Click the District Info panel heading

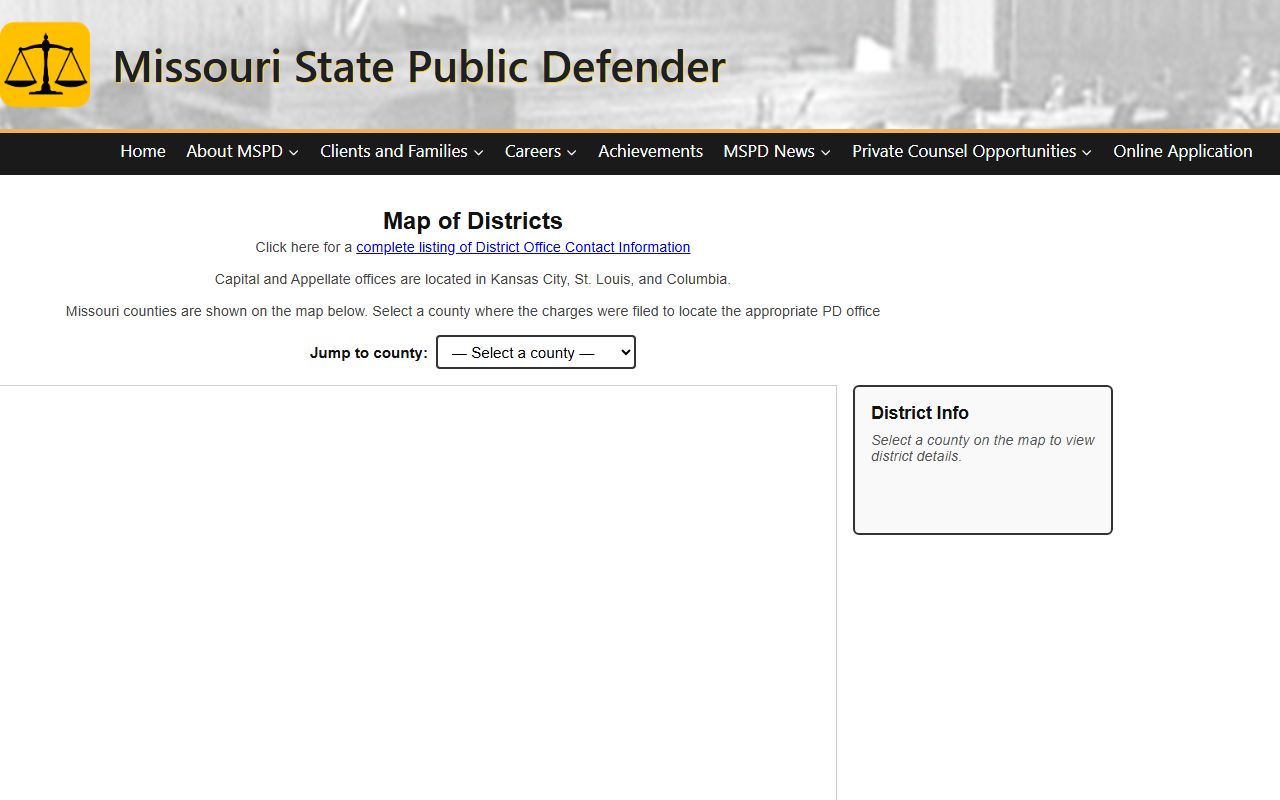point(920,413)
